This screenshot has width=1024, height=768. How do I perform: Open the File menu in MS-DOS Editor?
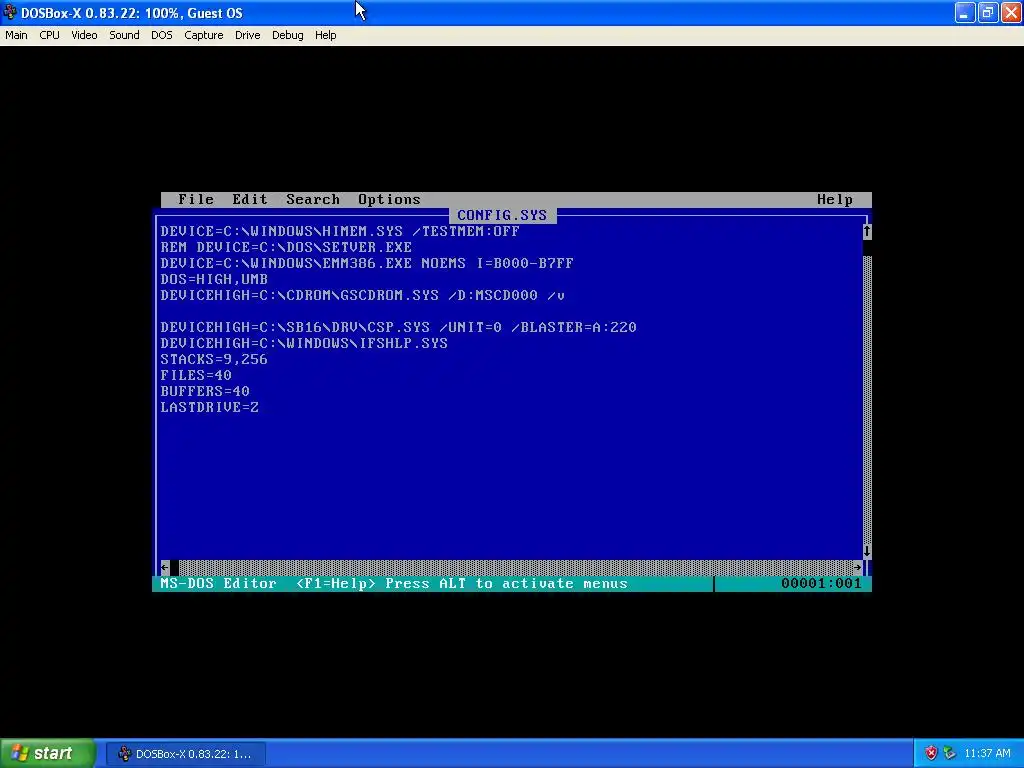tap(196, 200)
